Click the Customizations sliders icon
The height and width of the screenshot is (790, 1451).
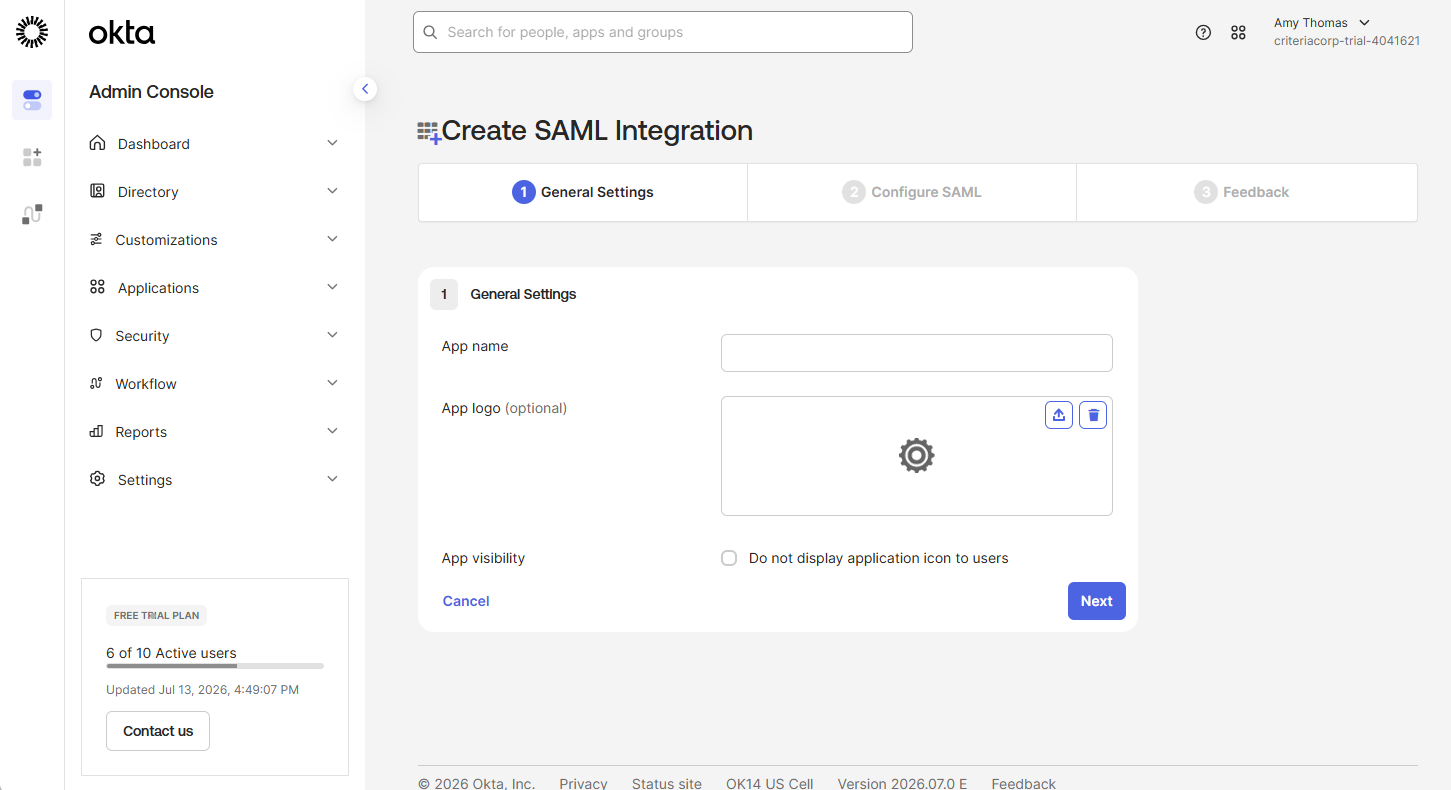click(x=96, y=239)
